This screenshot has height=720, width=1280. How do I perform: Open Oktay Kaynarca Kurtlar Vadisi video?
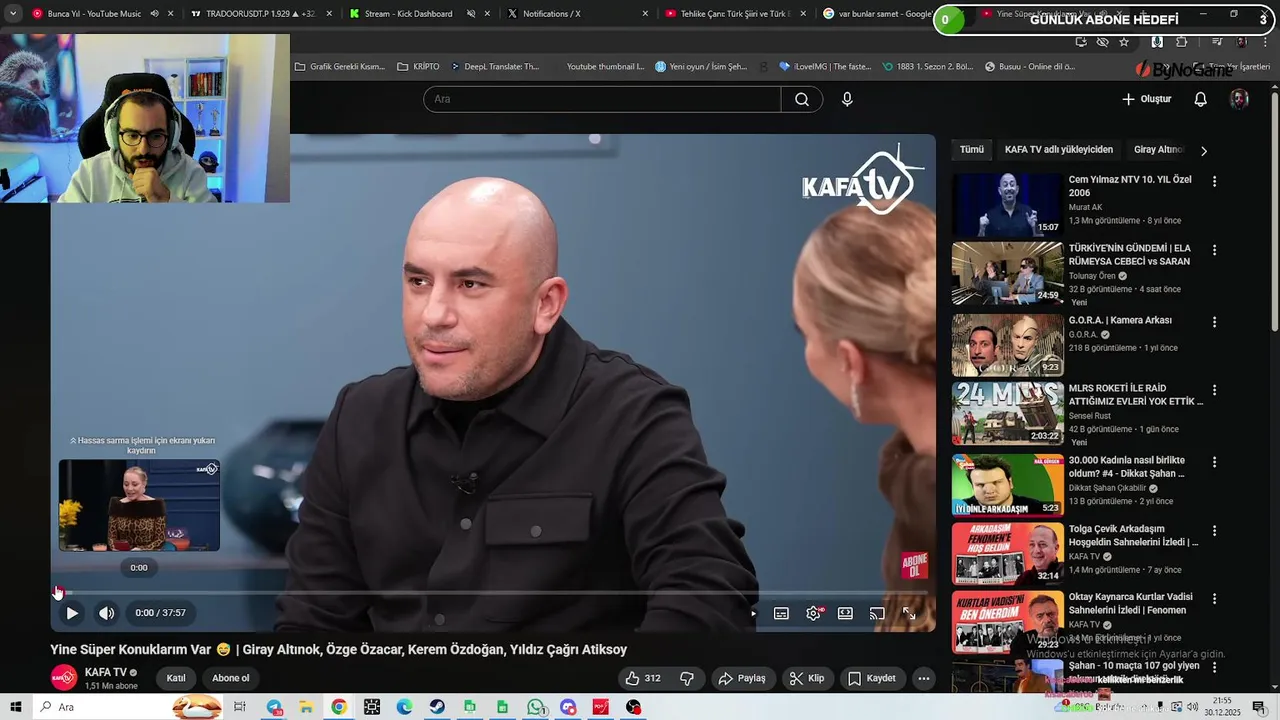pyautogui.click(x=1131, y=603)
